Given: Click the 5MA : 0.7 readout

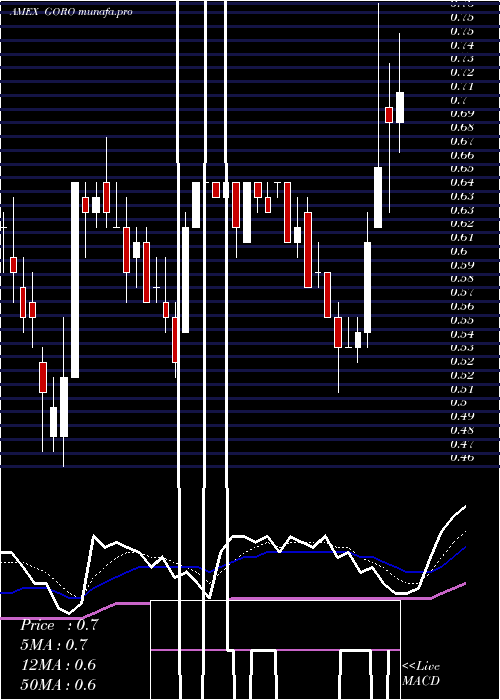Looking at the screenshot, I should pos(54,645).
